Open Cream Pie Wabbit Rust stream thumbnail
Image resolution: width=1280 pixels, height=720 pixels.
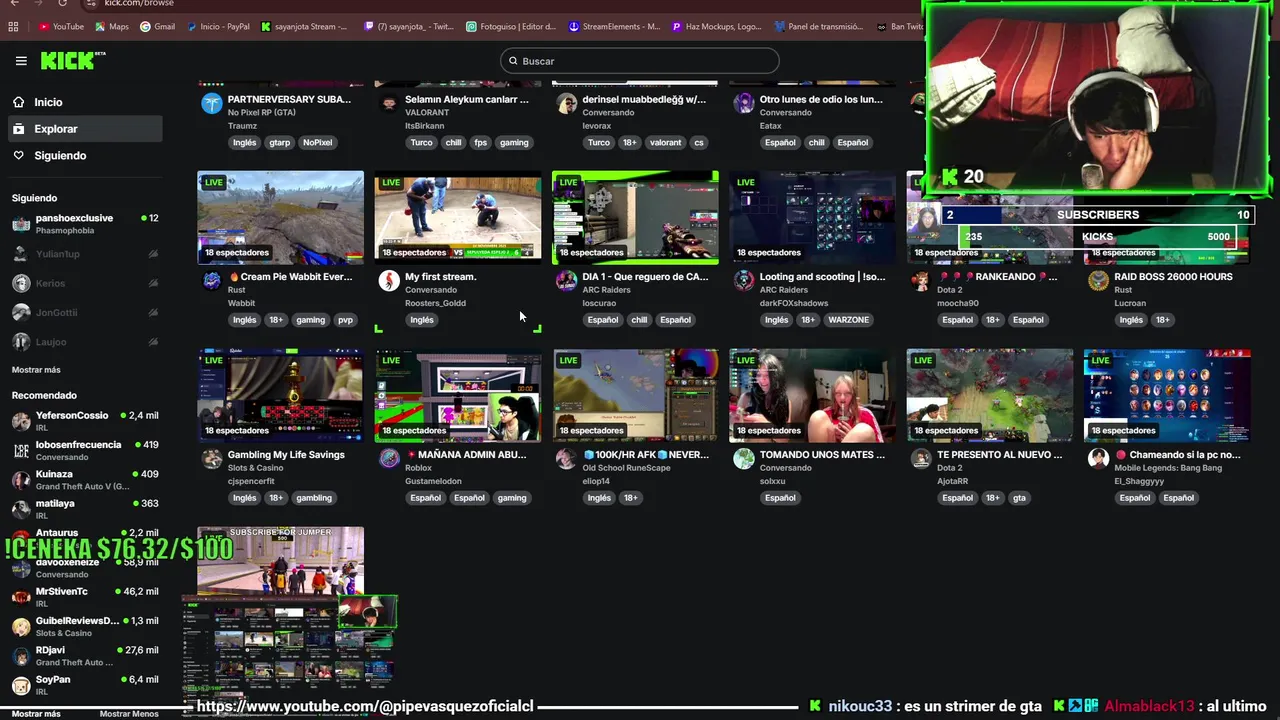pyautogui.click(x=281, y=217)
